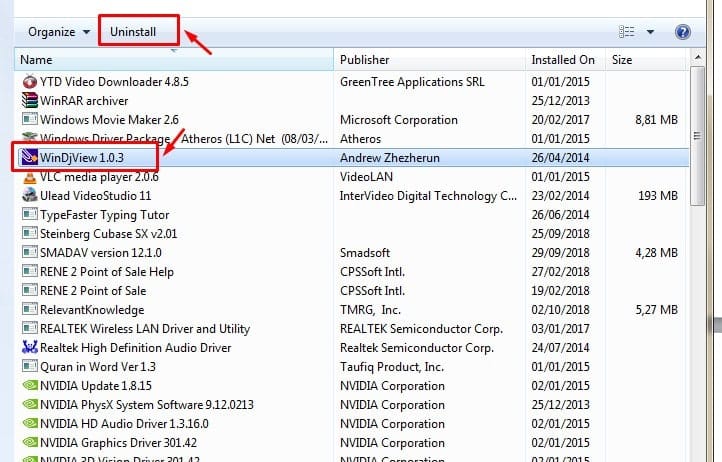Viewport: 722px width, 462px height.
Task: Click the Andrew Zhezherun publisher cell
Action: [x=390, y=158]
